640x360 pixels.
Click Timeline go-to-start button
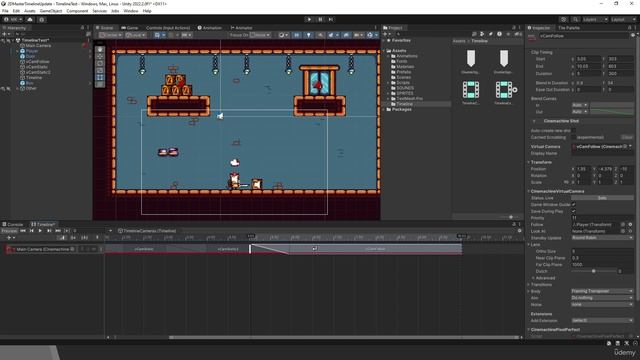coord(23,231)
